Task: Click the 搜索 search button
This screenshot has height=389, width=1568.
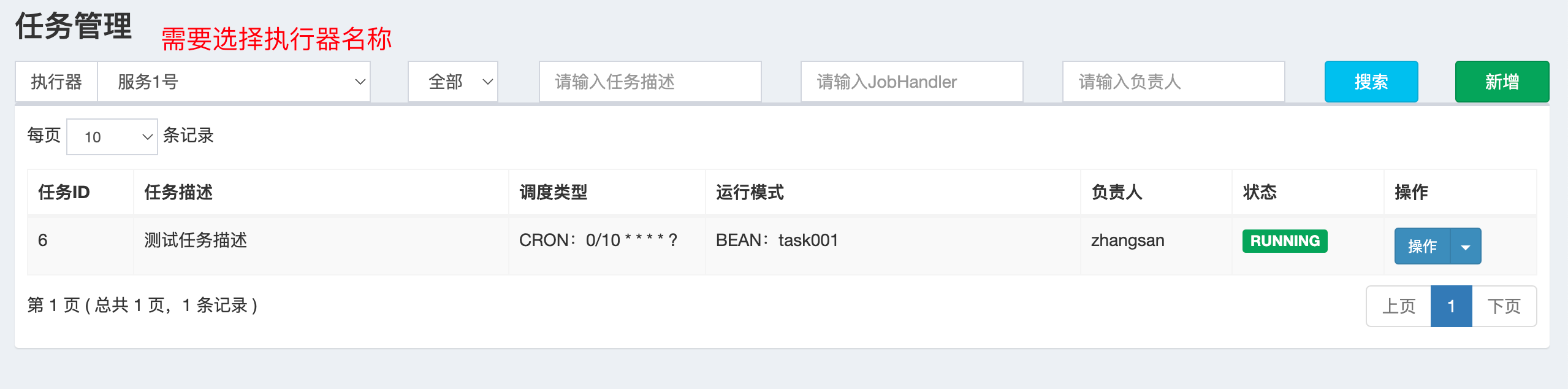Action: tap(1371, 82)
